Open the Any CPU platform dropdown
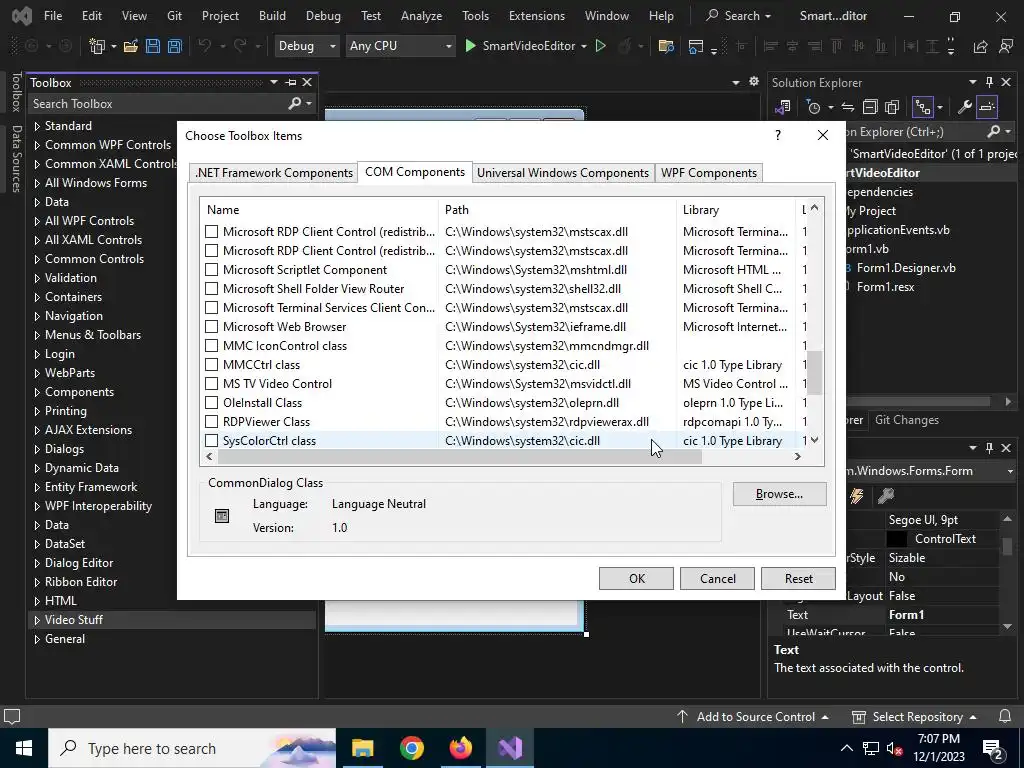Viewport: 1024px width, 768px height. (400, 46)
